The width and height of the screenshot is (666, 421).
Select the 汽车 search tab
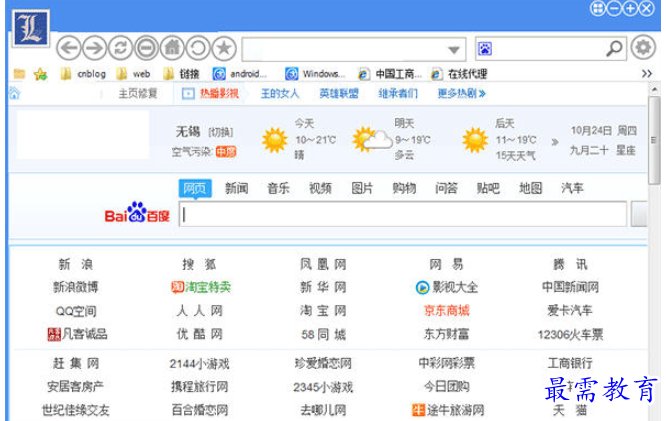point(572,188)
